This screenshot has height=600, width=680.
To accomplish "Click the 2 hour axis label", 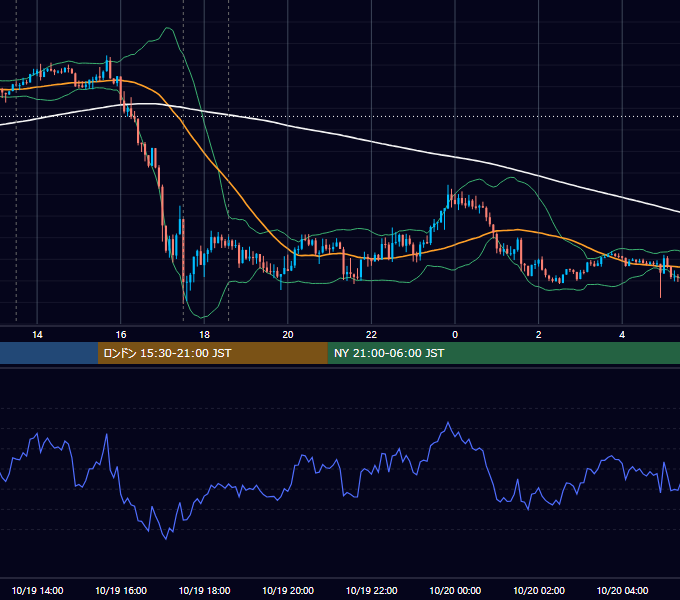I will point(539,335).
